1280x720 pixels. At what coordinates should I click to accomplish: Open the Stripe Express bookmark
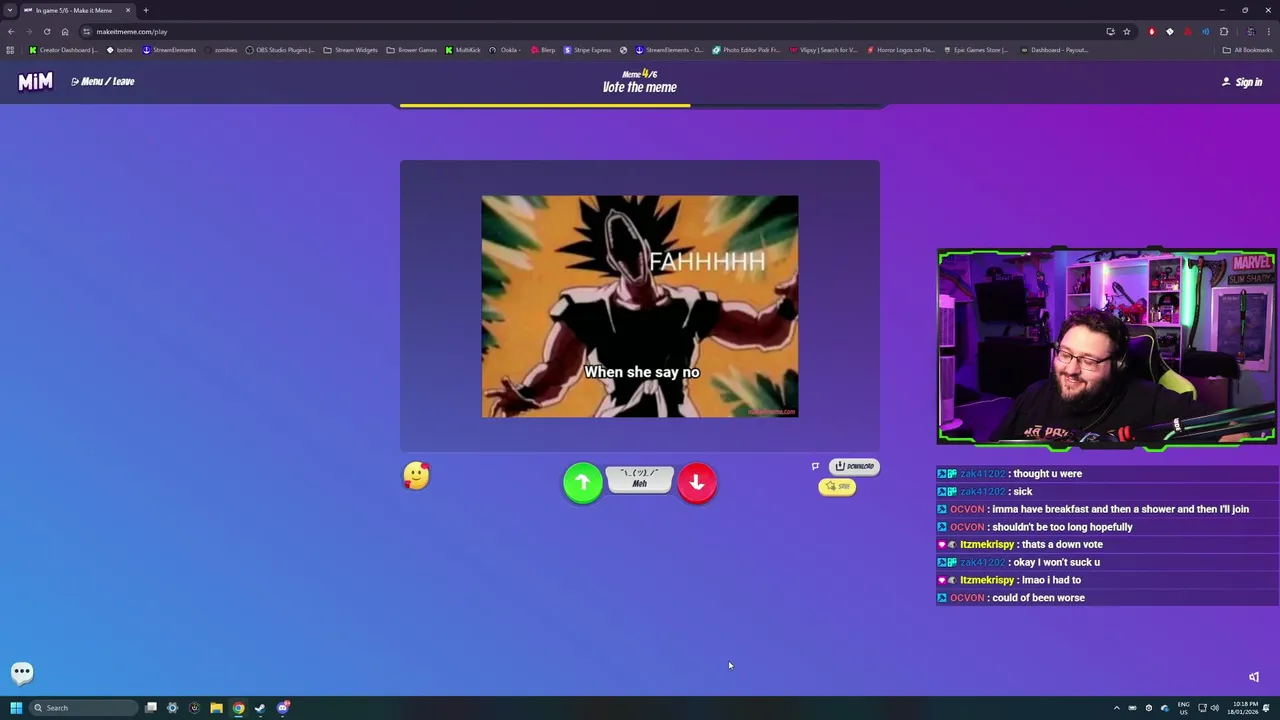[588, 50]
